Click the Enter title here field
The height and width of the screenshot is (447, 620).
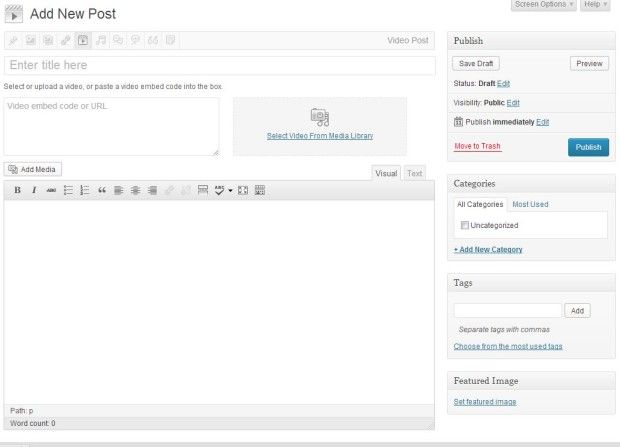(x=220, y=65)
